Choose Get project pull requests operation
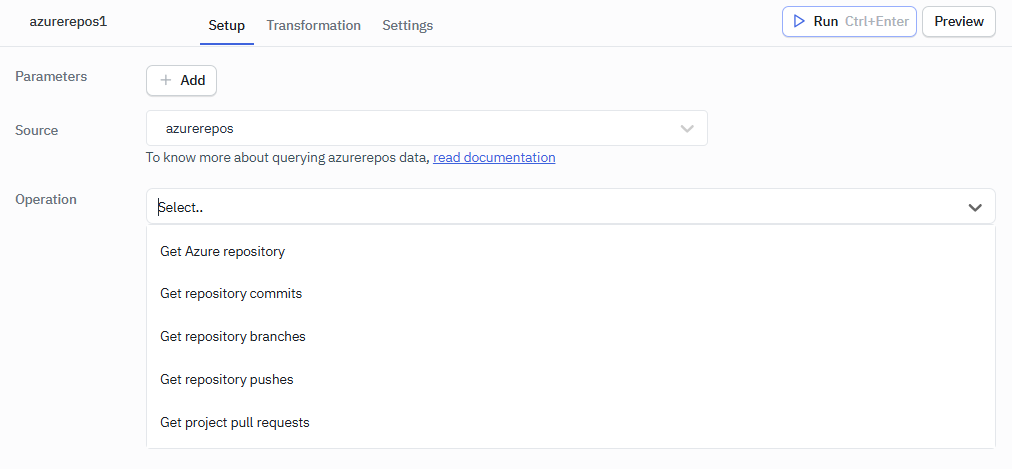Screen dimensions: 1012x469 tap(571, 423)
